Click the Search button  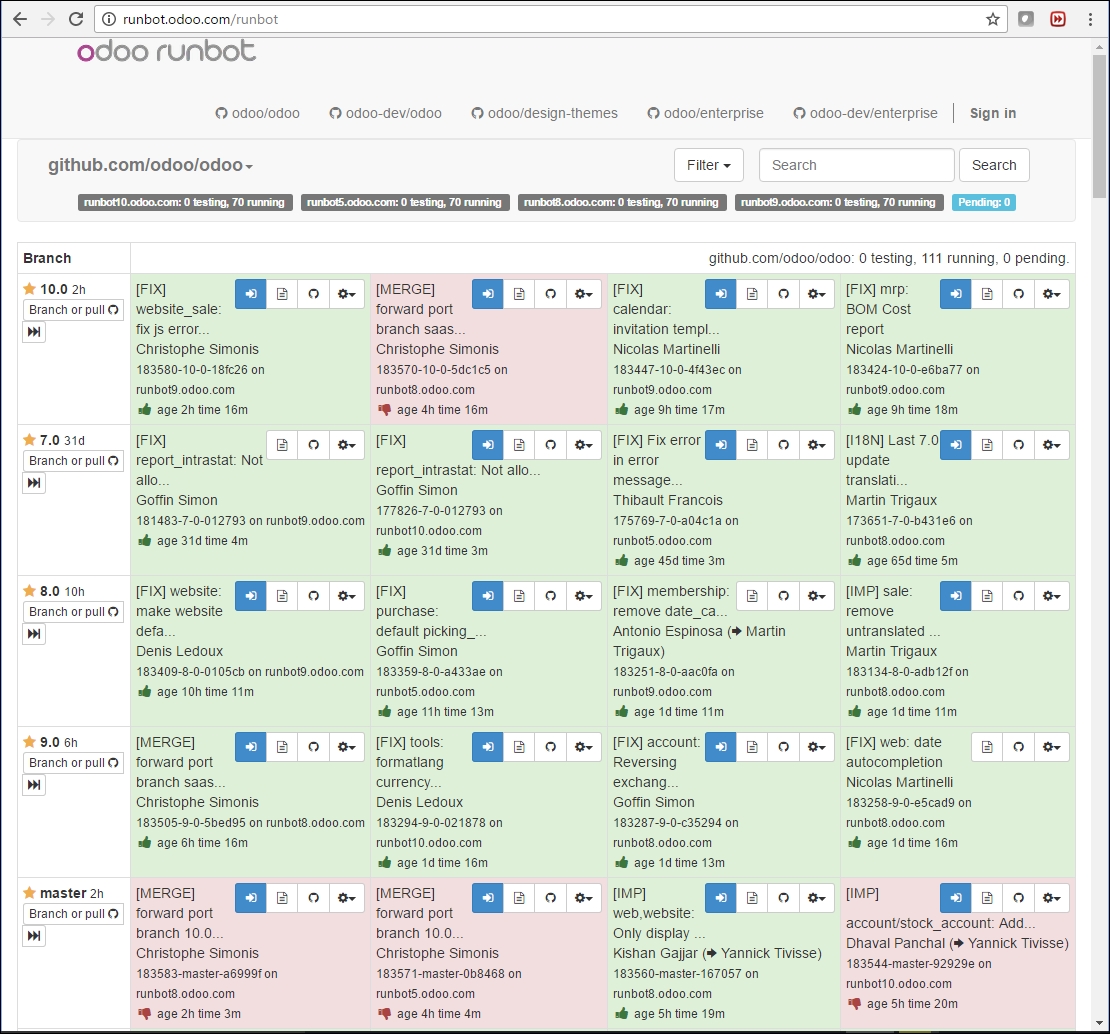pos(994,165)
